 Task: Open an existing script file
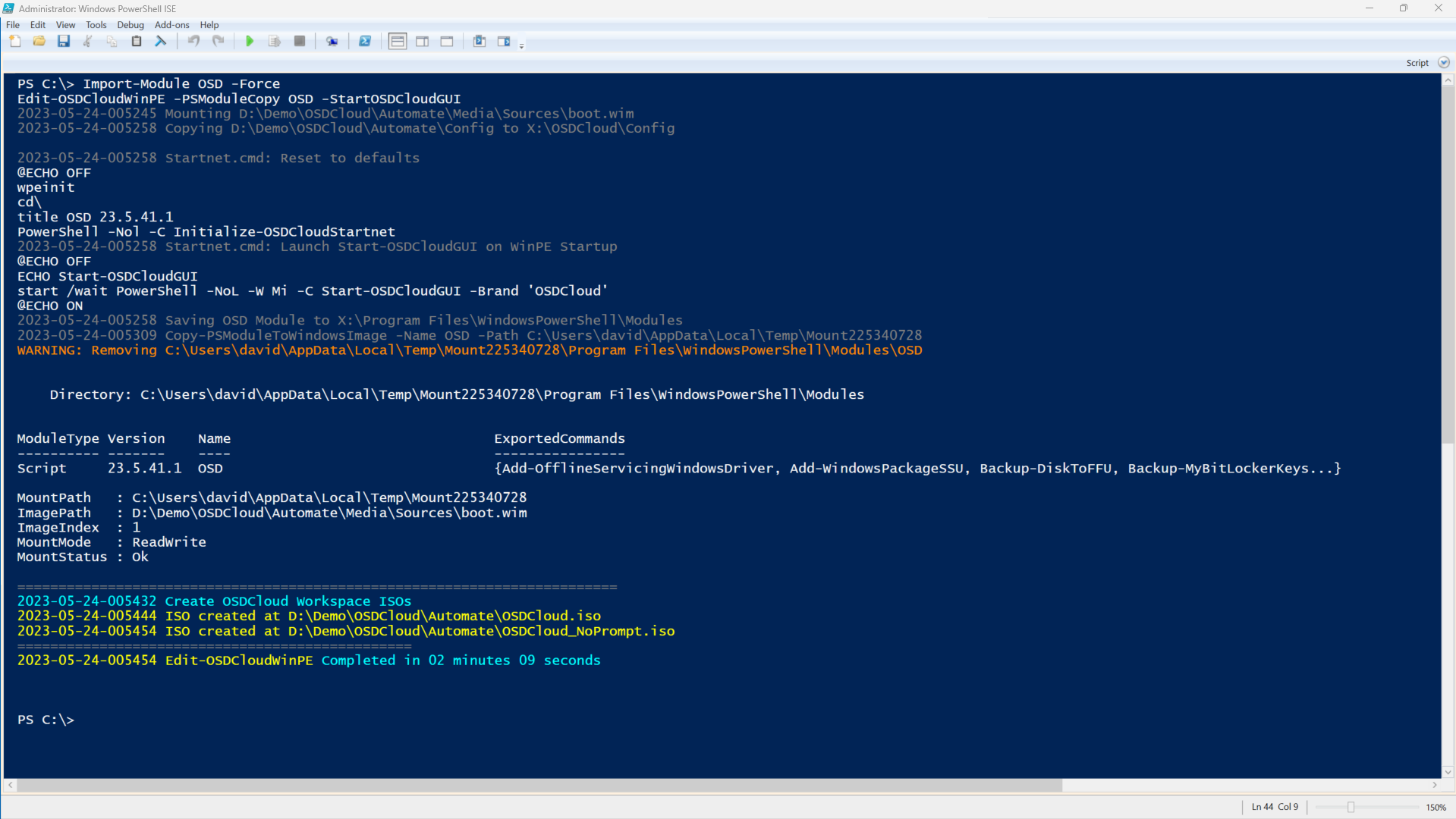(39, 42)
